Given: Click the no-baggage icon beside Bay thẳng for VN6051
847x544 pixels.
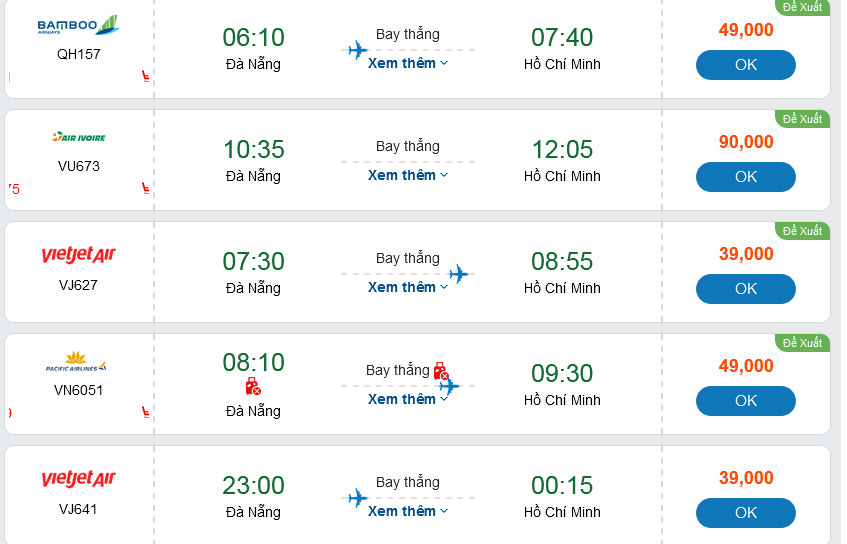Looking at the screenshot, I should 440,371.
